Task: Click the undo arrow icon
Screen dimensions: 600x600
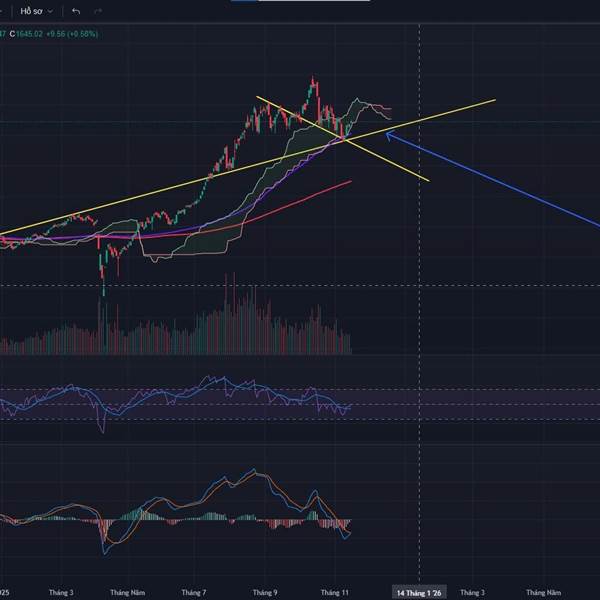Action: [x=76, y=11]
